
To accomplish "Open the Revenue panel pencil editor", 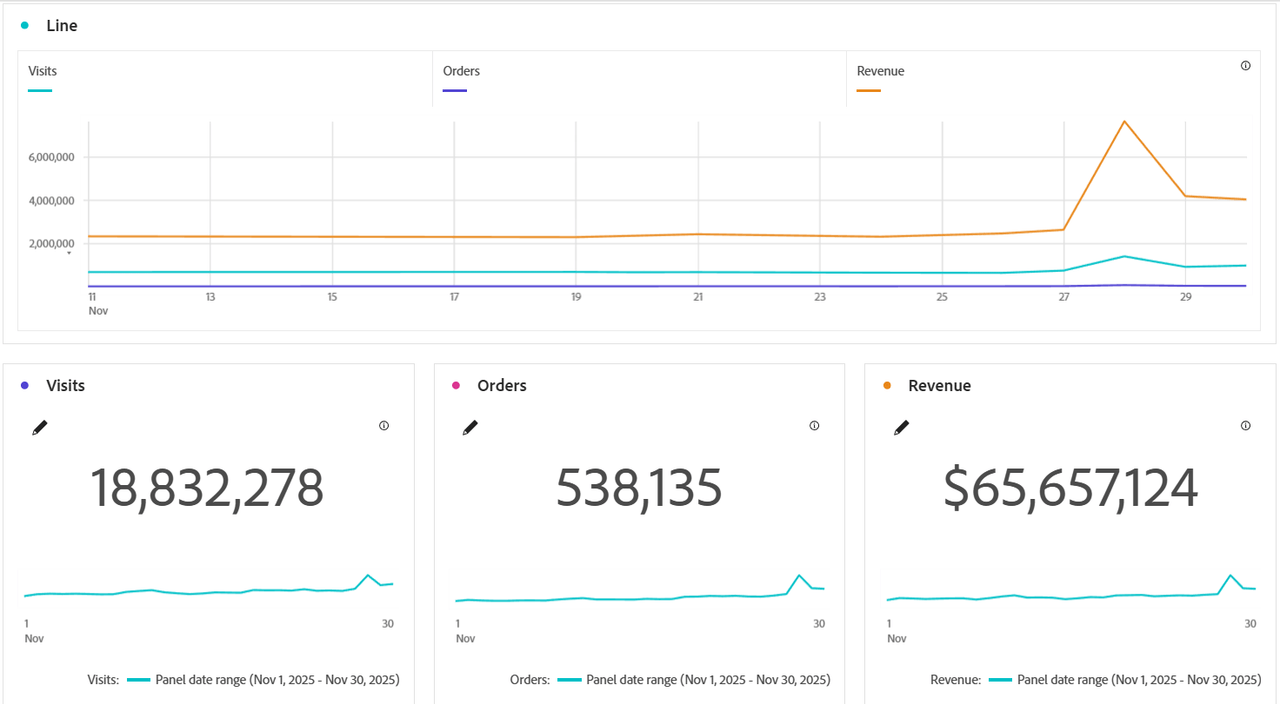I will coord(901,428).
